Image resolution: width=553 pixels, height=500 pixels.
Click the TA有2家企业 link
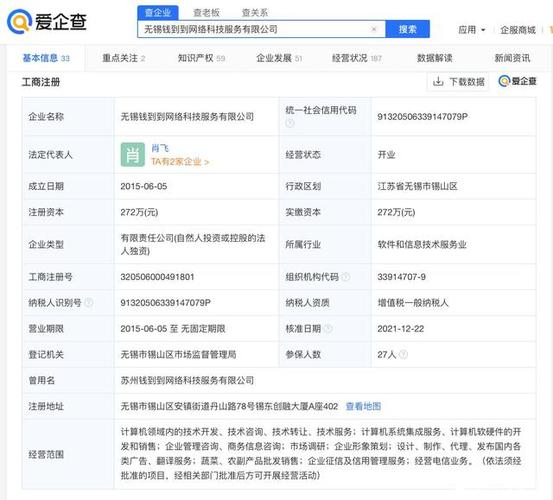(x=180, y=162)
